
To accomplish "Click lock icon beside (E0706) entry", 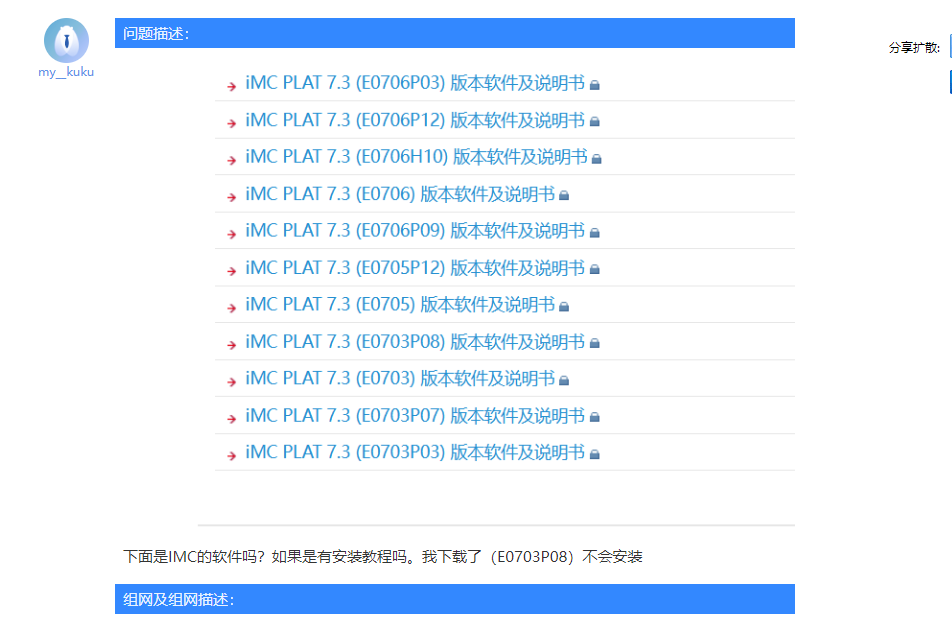I will [564, 195].
